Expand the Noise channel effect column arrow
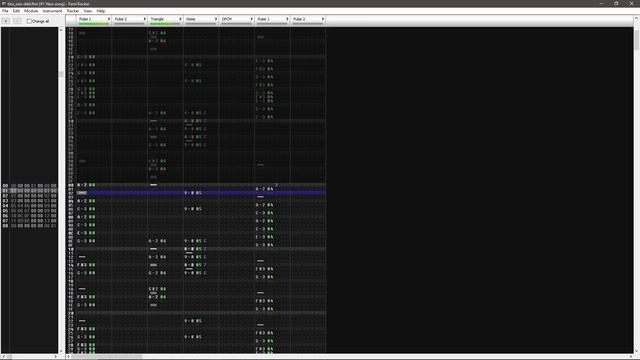This screenshot has height=360, width=640. tap(216, 19)
